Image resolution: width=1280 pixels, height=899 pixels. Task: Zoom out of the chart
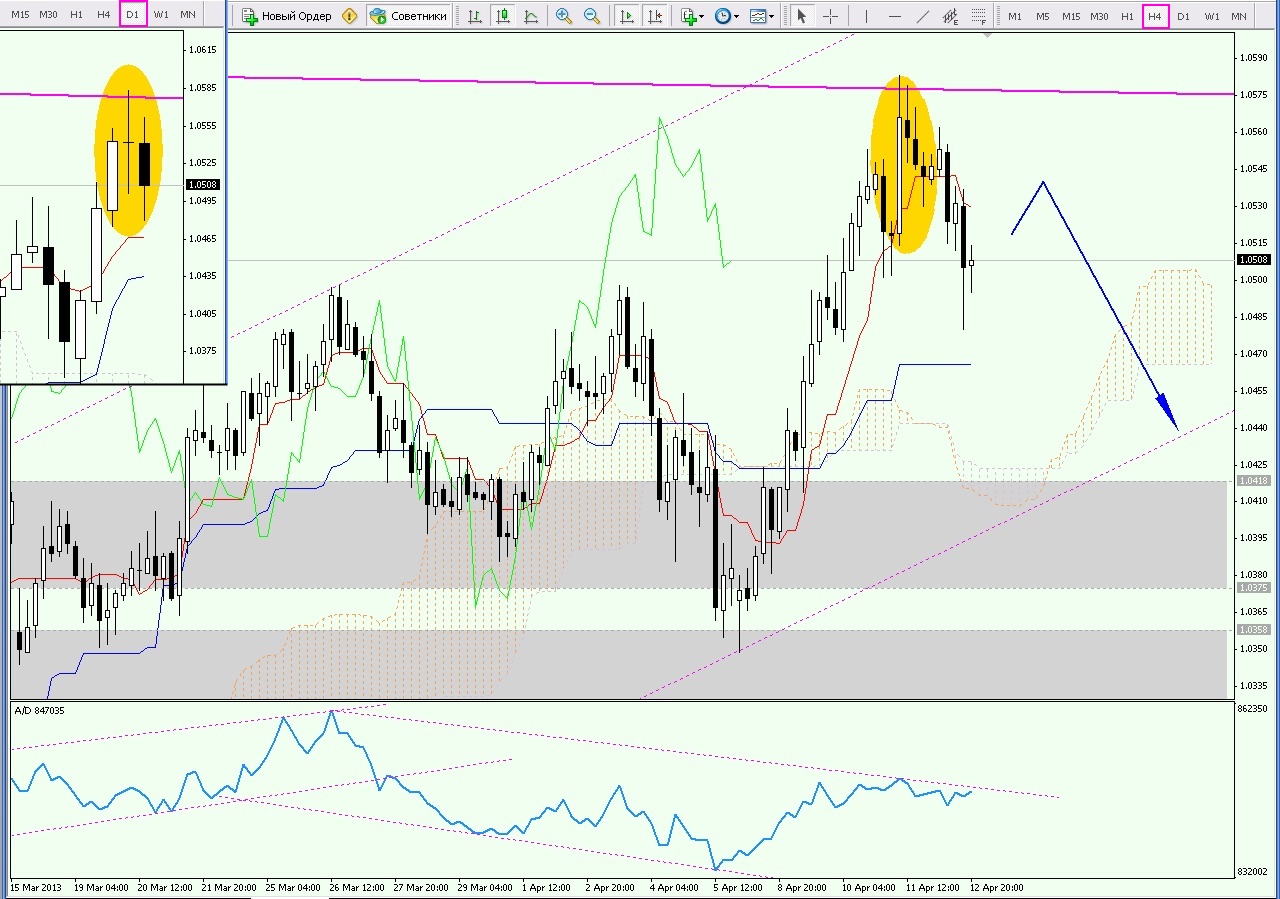click(x=592, y=16)
